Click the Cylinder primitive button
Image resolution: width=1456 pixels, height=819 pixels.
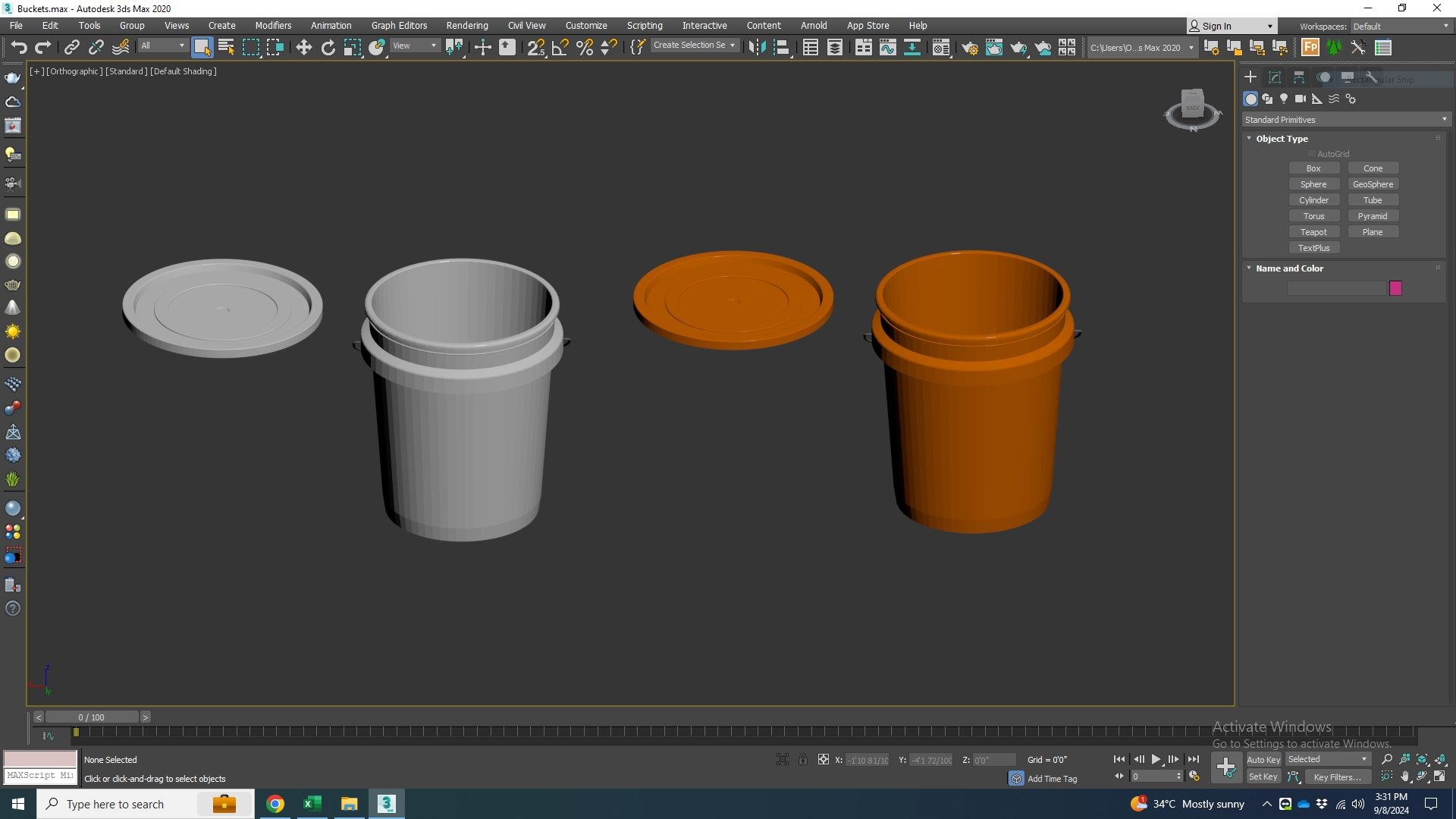[1313, 200]
